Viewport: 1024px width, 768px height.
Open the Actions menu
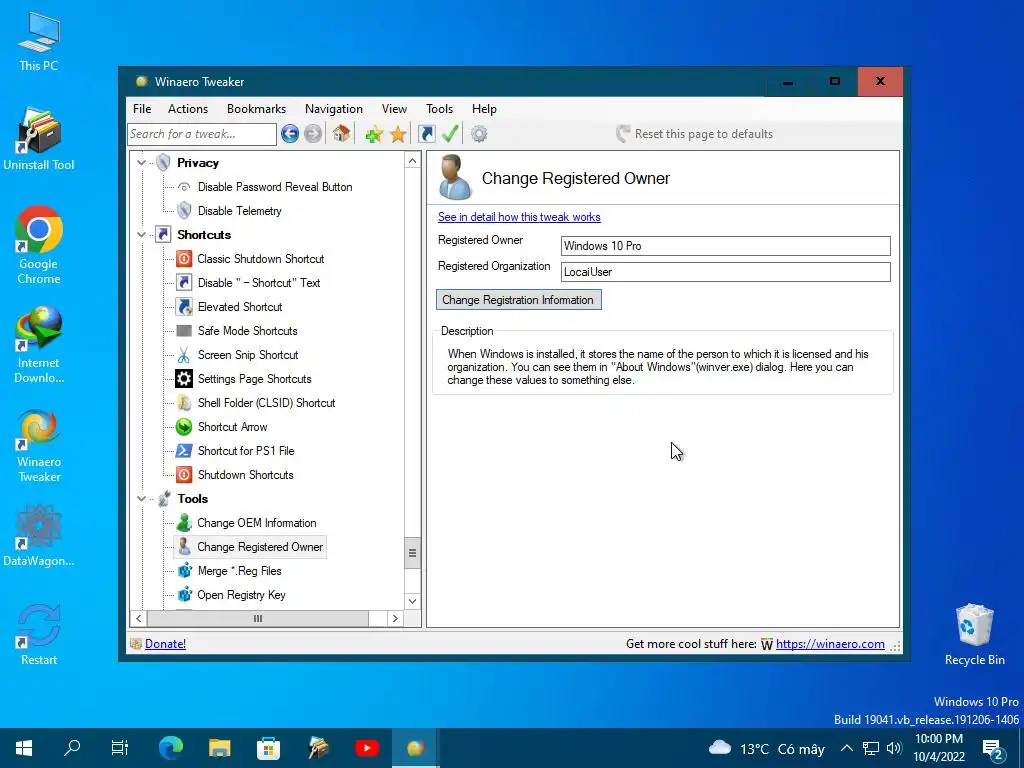188,109
